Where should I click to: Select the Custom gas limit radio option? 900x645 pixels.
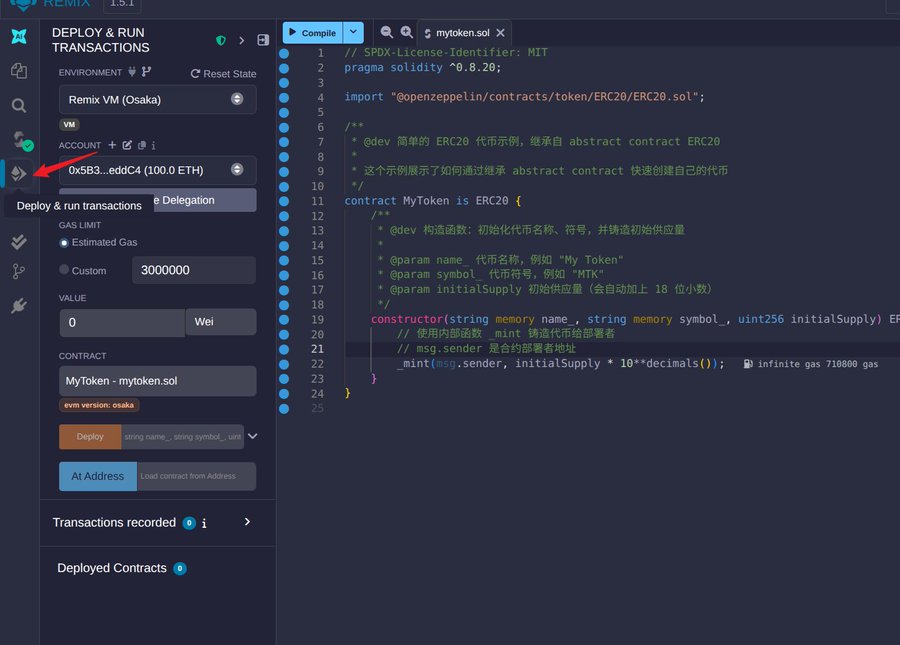[x=64, y=270]
